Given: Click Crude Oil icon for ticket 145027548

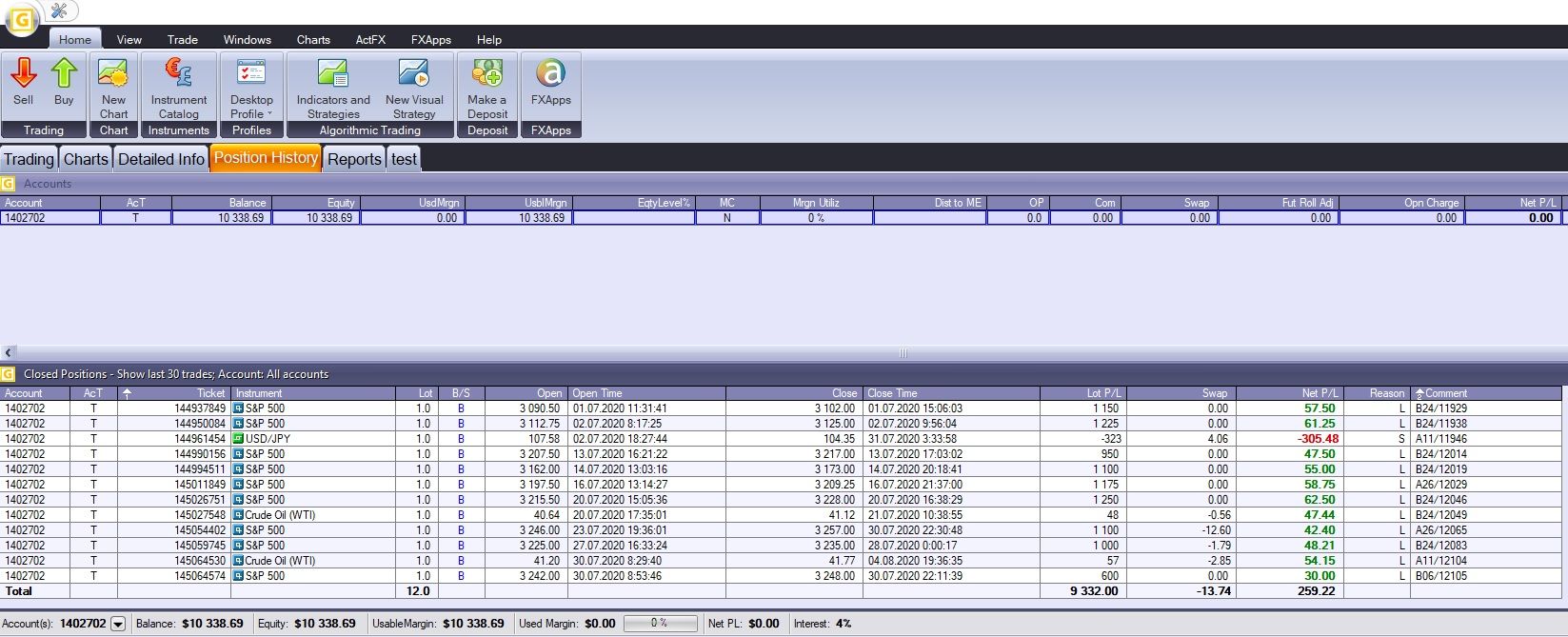Looking at the screenshot, I should click(239, 515).
